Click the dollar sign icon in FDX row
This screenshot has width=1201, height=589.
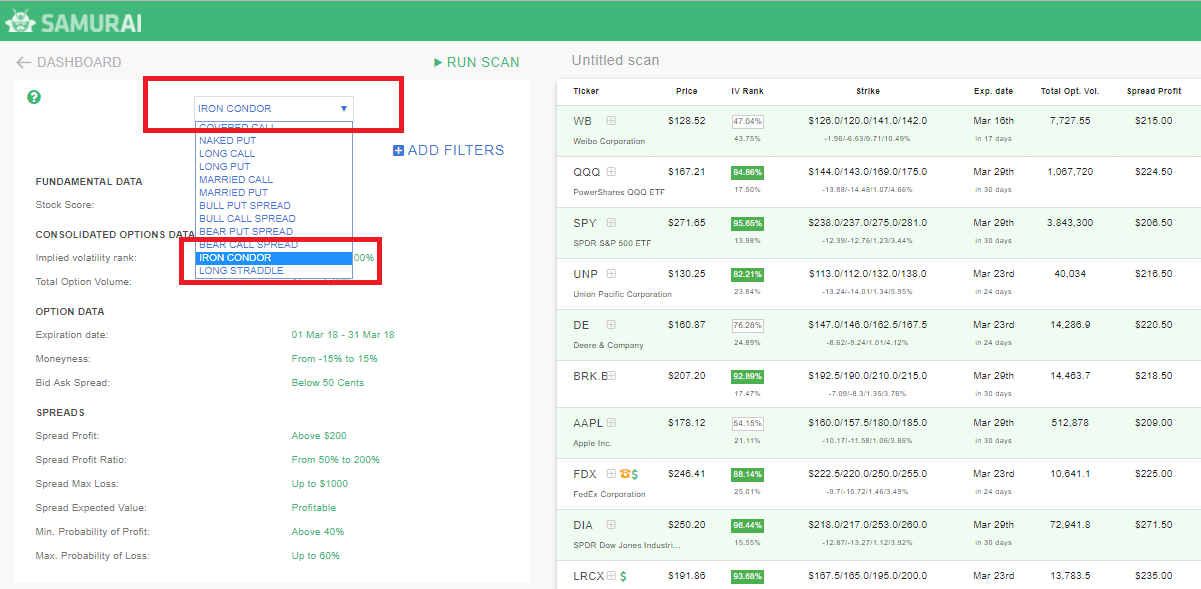click(635, 474)
